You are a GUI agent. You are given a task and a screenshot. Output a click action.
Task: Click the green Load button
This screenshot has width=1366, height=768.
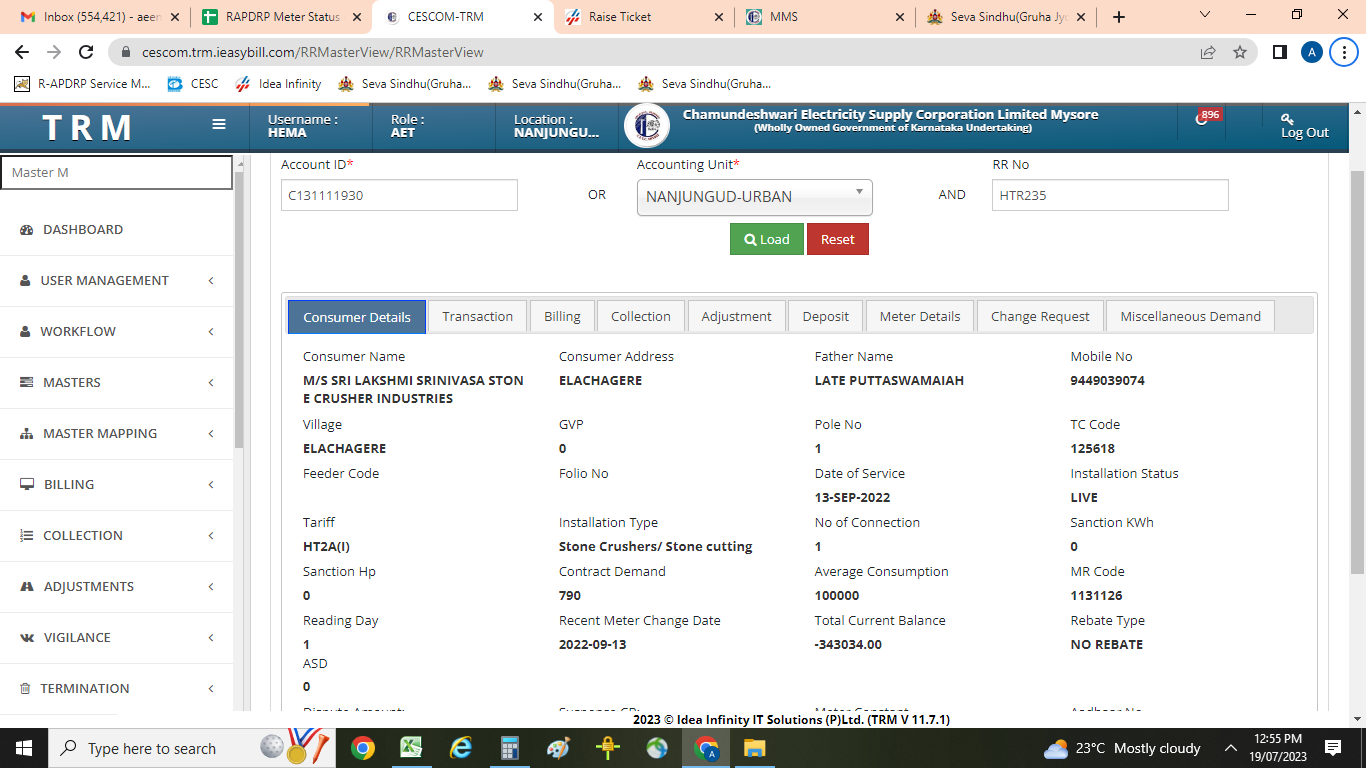767,239
